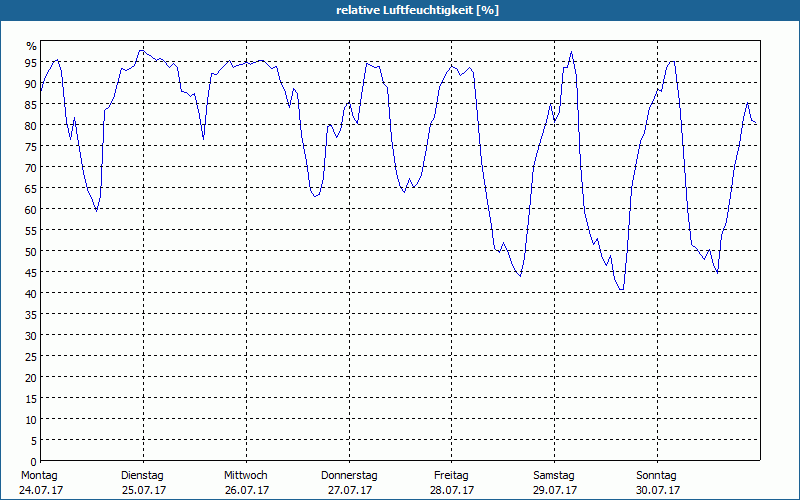
Task: Click the 0 y-axis value
Action: coord(34,462)
